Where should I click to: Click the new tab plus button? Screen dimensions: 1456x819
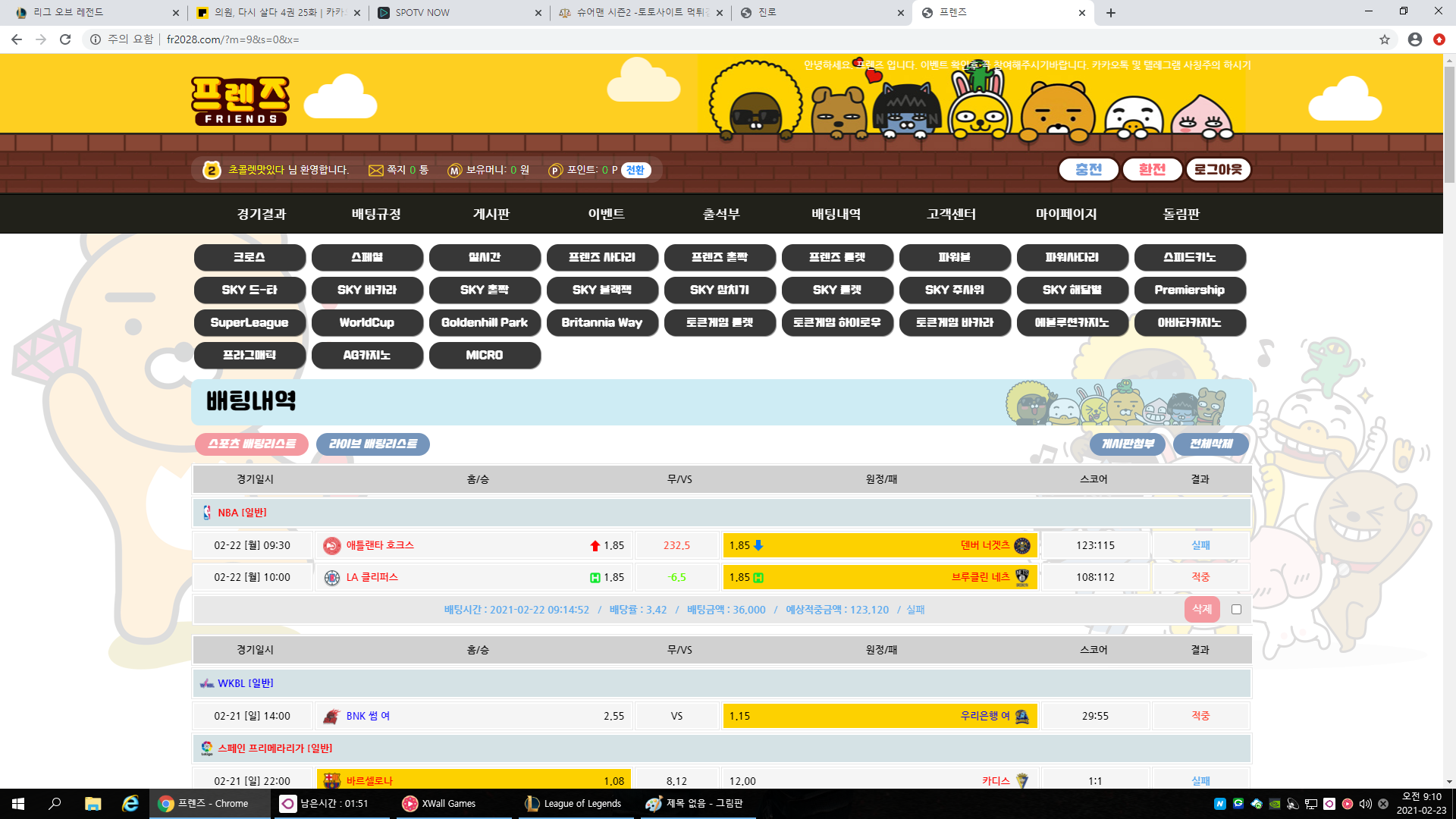1111,13
